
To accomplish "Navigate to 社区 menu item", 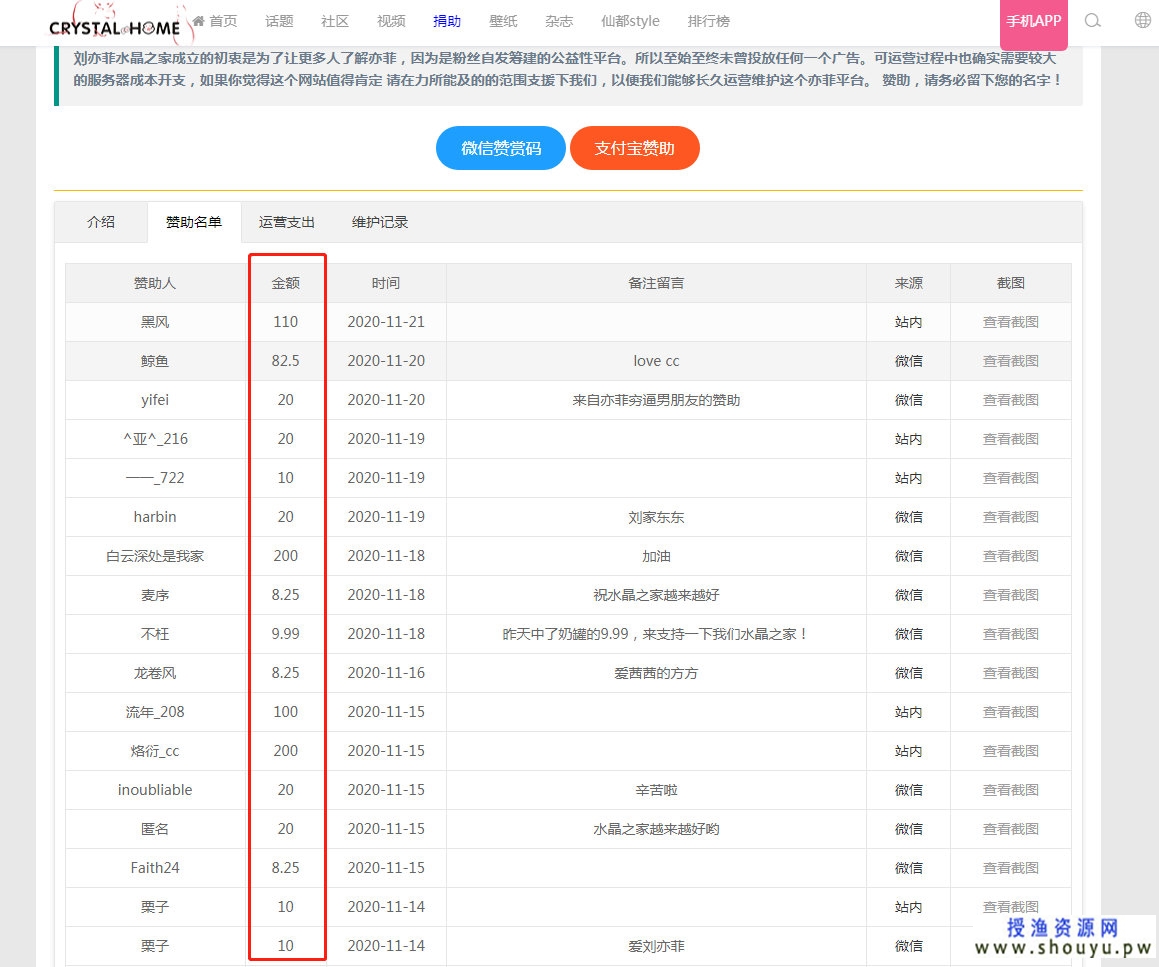I will 335,21.
